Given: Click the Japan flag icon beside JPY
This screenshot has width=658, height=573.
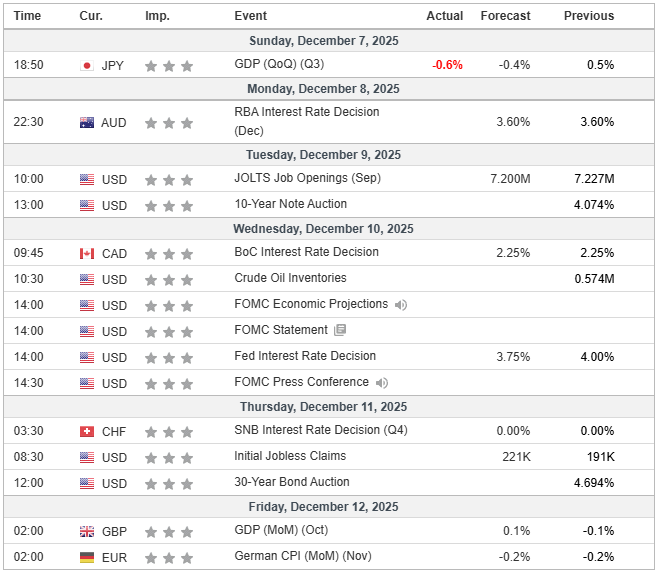Looking at the screenshot, I should (87, 65).
